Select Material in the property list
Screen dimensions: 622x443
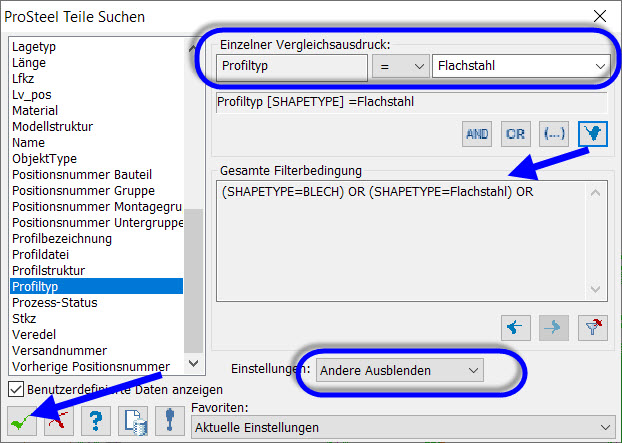pyautogui.click(x=96, y=111)
